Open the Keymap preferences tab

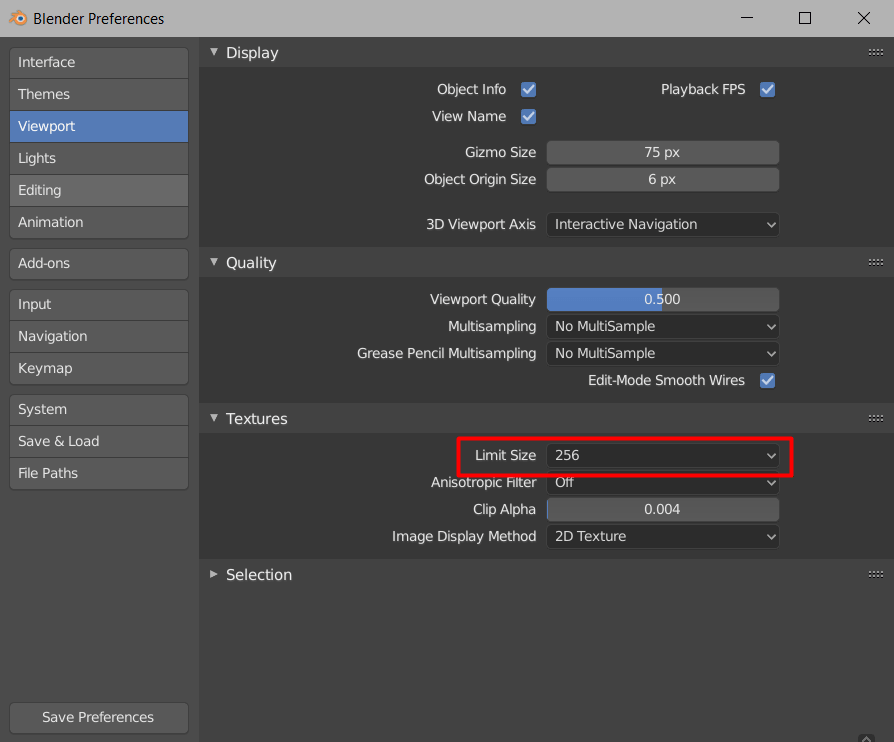click(99, 368)
